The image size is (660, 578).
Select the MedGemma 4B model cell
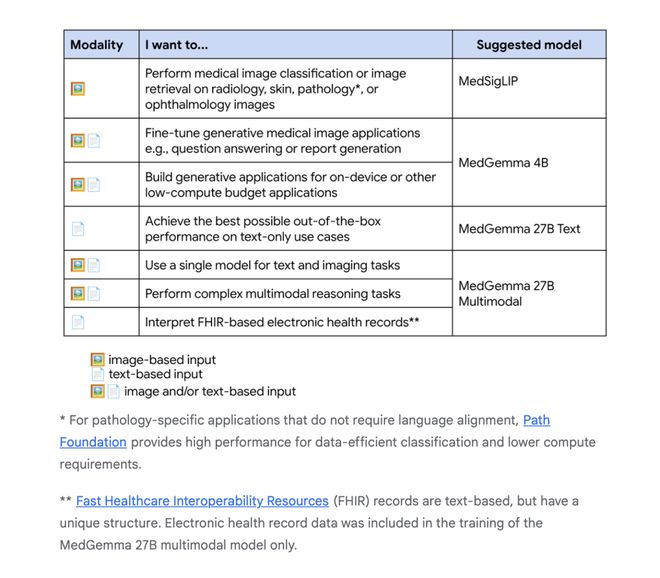click(529, 162)
